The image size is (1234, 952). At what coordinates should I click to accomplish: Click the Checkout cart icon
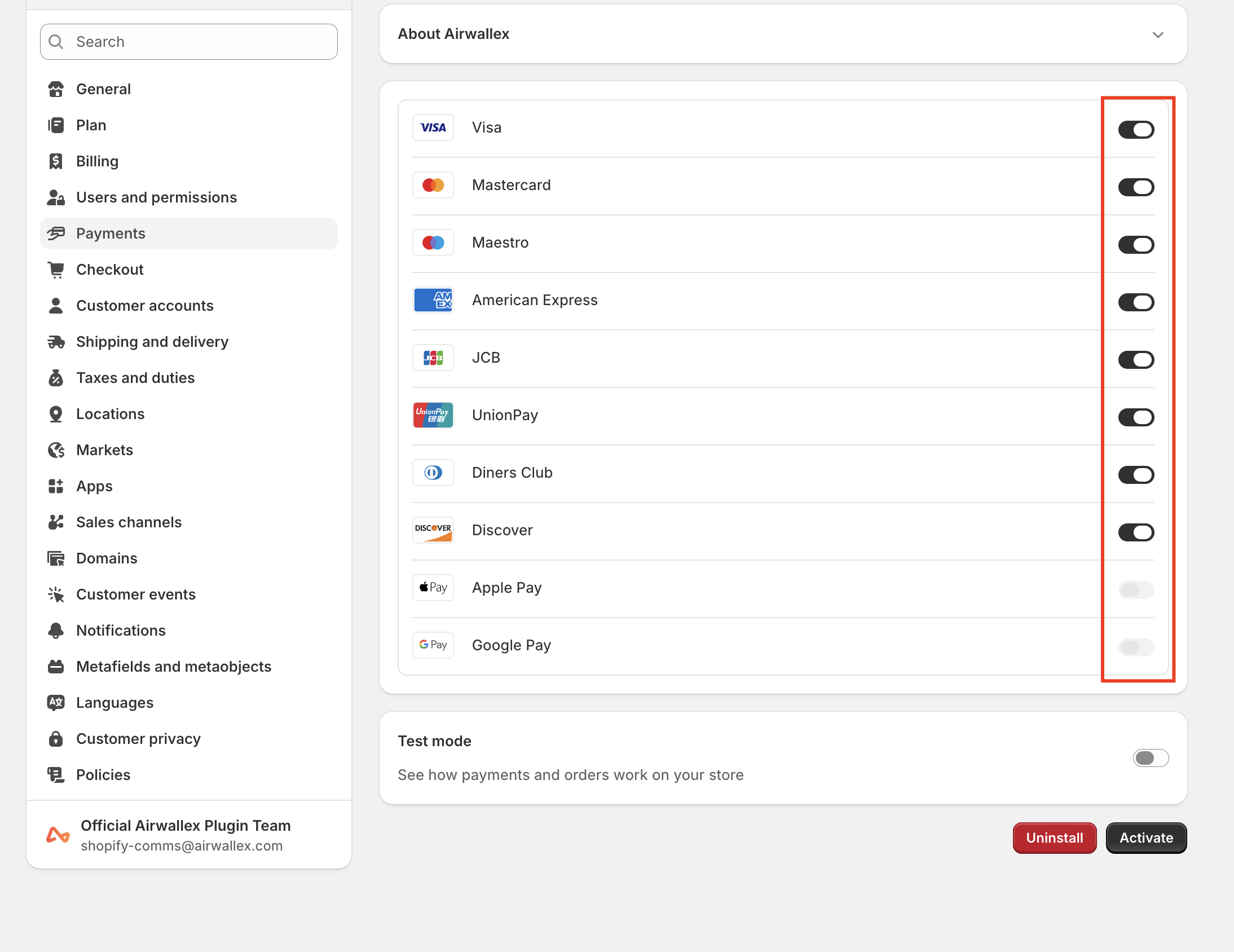[x=56, y=270]
